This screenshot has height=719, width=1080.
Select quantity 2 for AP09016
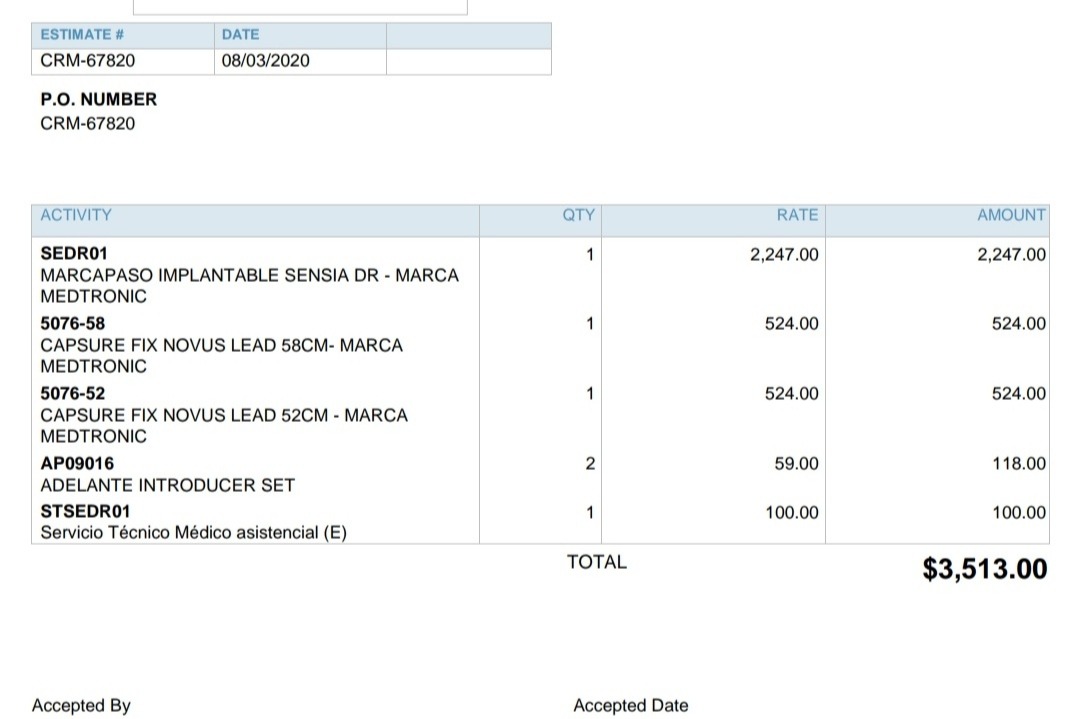tap(590, 463)
